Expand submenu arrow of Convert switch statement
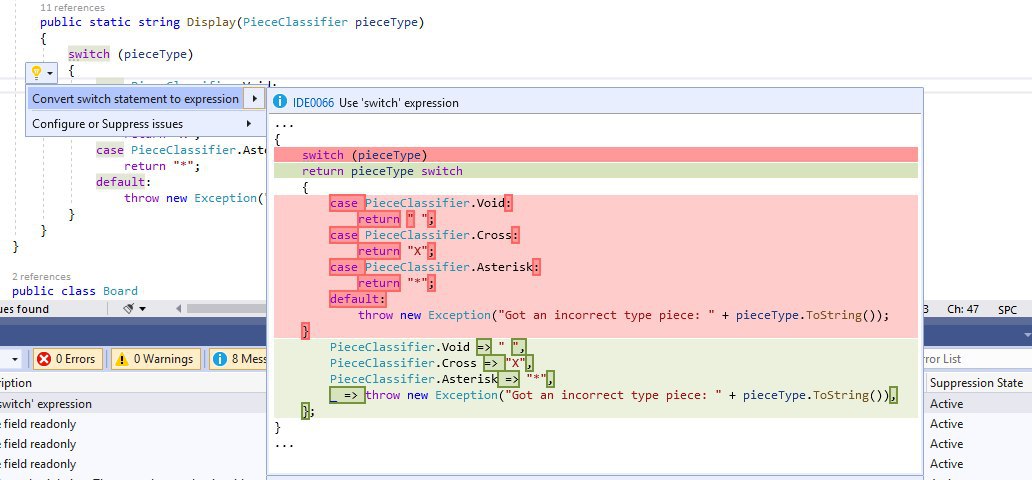Image resolution: width=1032 pixels, height=480 pixels. click(x=254, y=99)
